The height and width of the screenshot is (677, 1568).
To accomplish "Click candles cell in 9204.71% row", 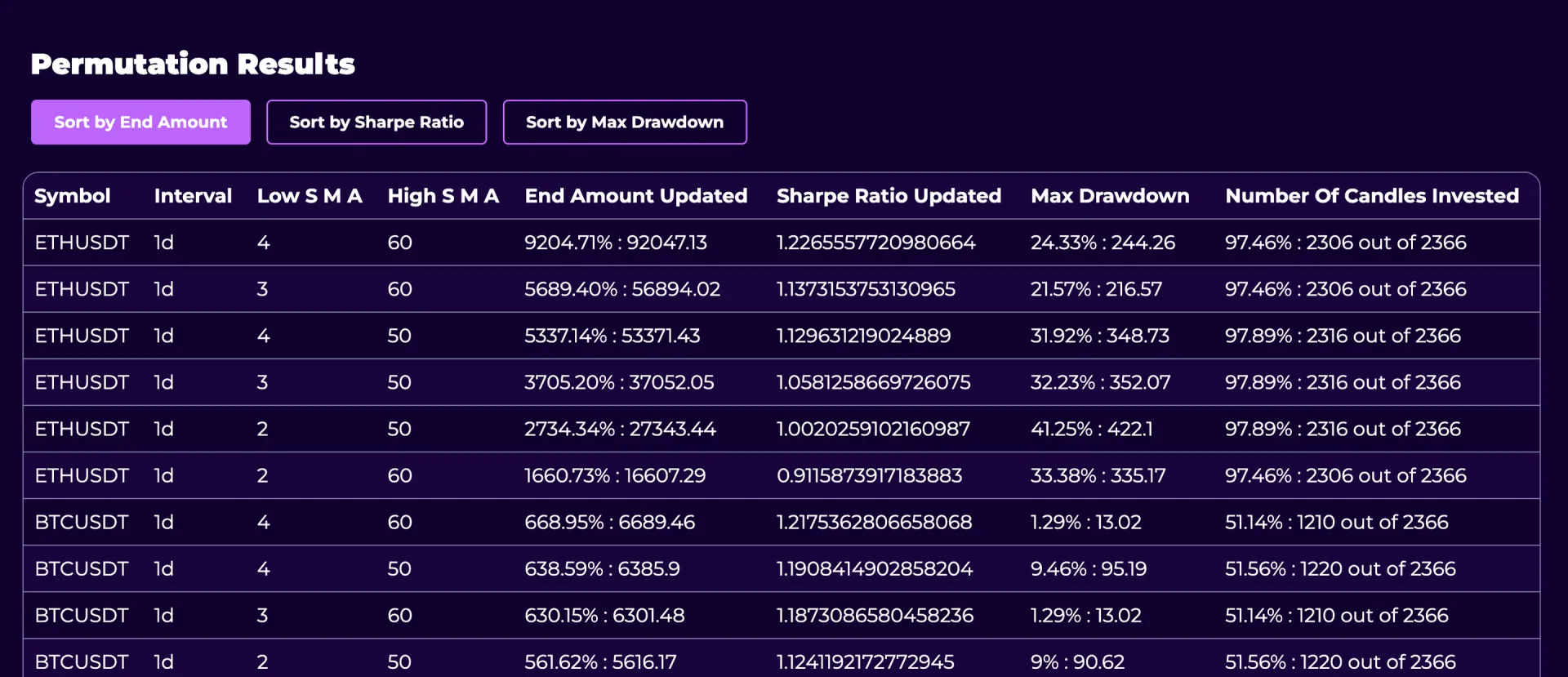I will coord(1345,243).
